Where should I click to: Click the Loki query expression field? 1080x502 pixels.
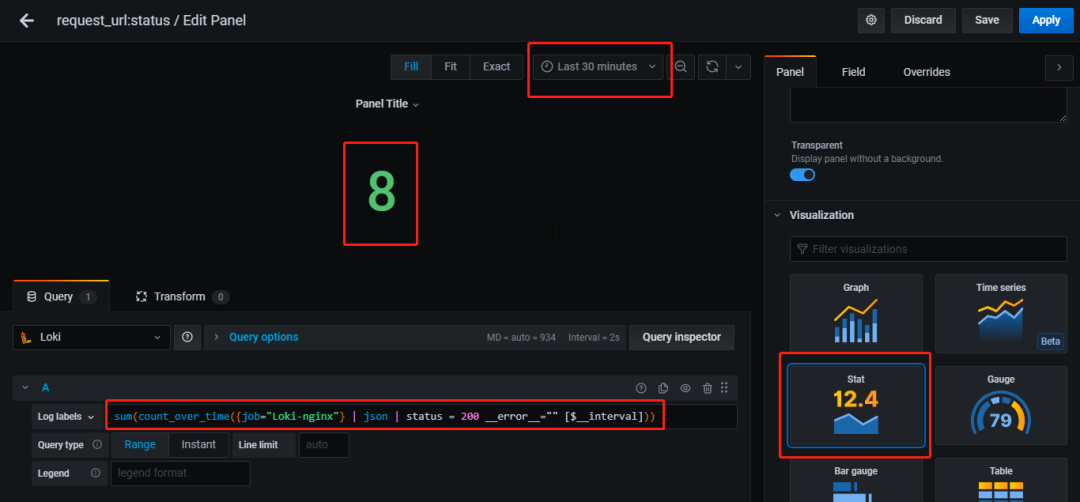pos(422,417)
